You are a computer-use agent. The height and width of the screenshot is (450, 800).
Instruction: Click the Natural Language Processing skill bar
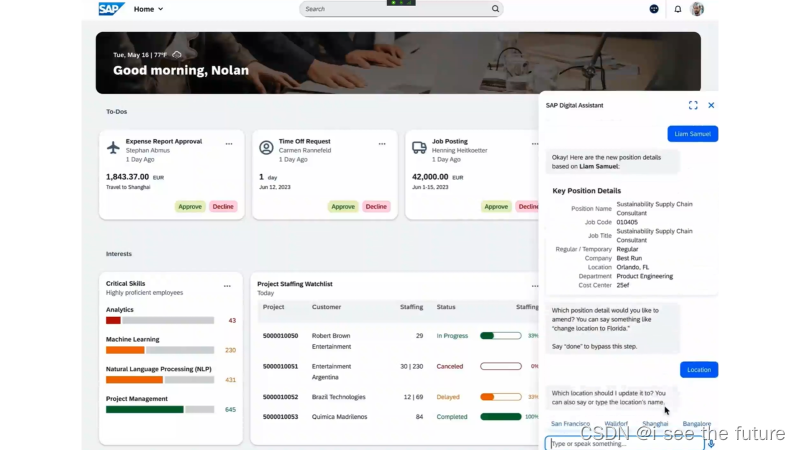(x=160, y=380)
